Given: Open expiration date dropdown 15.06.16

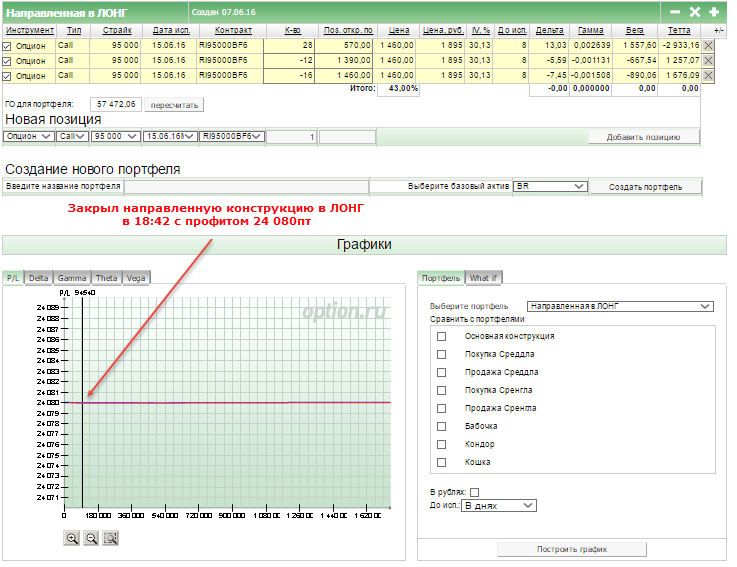Looking at the screenshot, I should (x=170, y=136).
